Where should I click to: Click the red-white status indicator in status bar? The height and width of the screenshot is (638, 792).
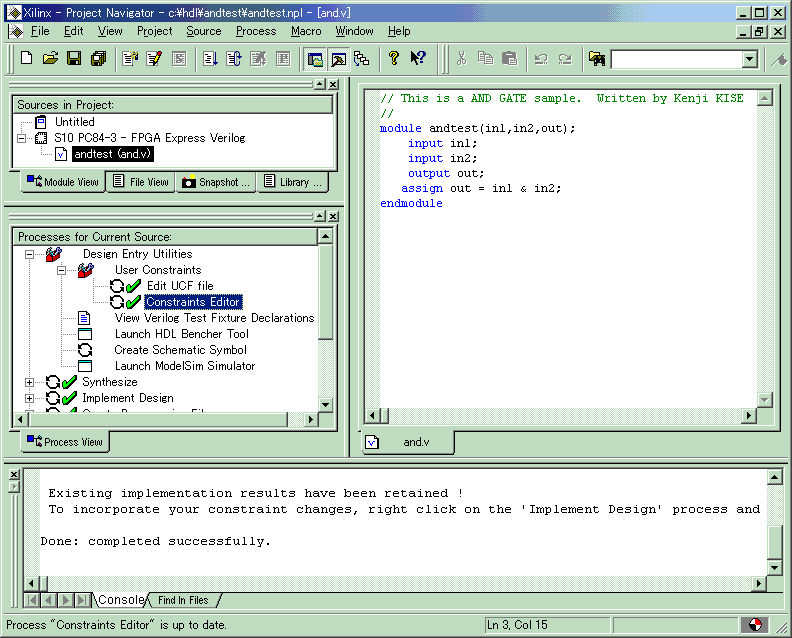[x=755, y=625]
